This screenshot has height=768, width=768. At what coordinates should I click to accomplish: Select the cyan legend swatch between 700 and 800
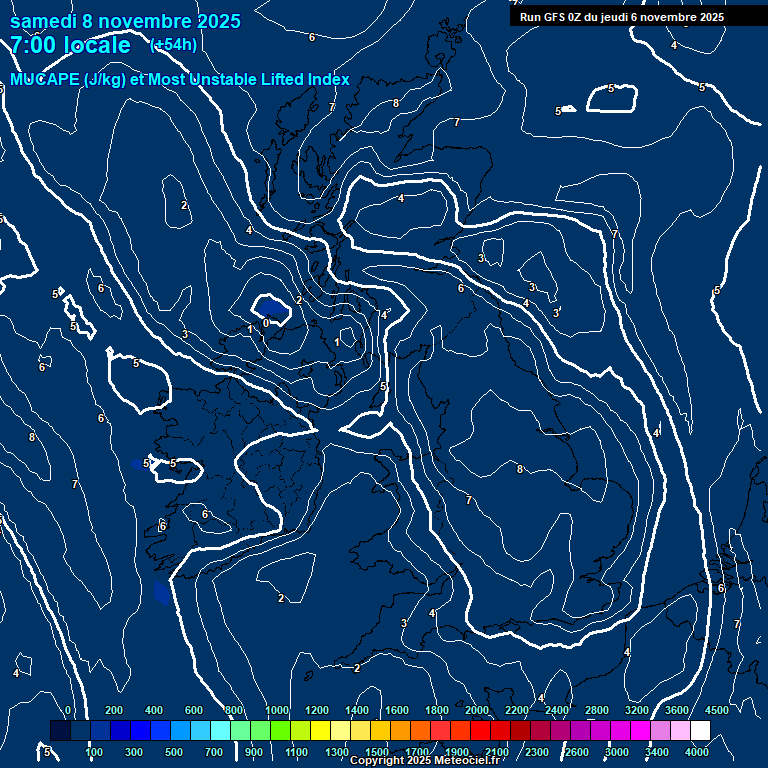click(220, 730)
